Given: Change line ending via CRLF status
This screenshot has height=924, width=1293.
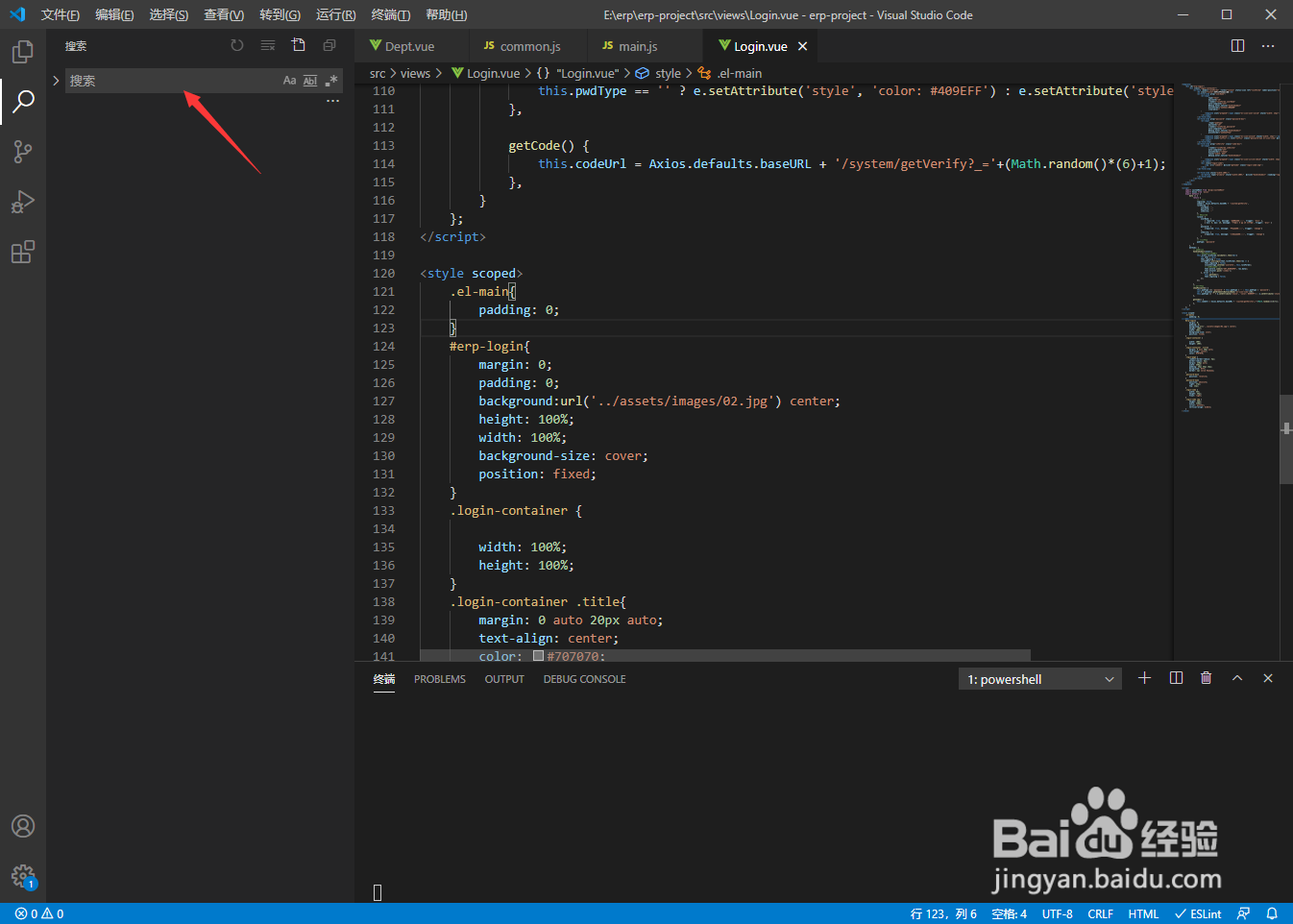Looking at the screenshot, I should point(1100,913).
